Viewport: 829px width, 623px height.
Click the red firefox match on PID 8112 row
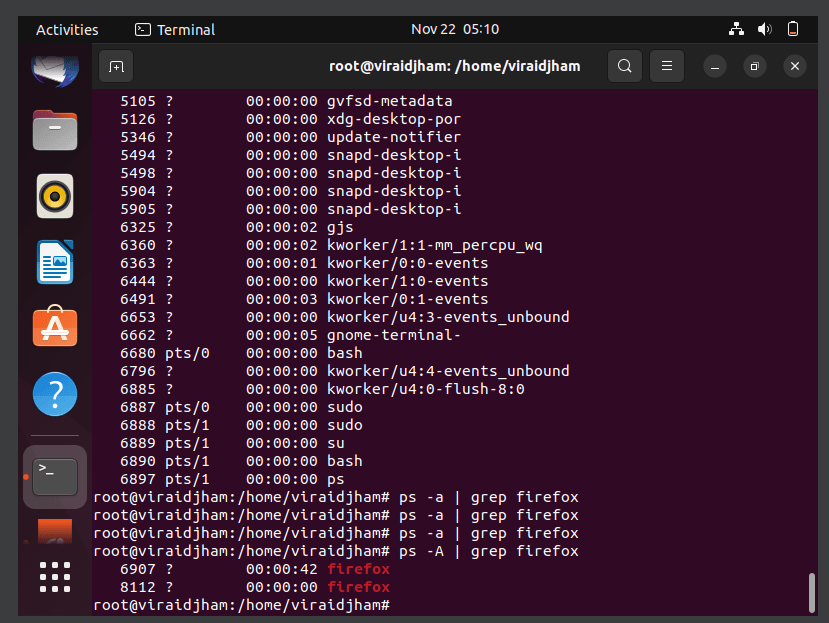coord(358,587)
